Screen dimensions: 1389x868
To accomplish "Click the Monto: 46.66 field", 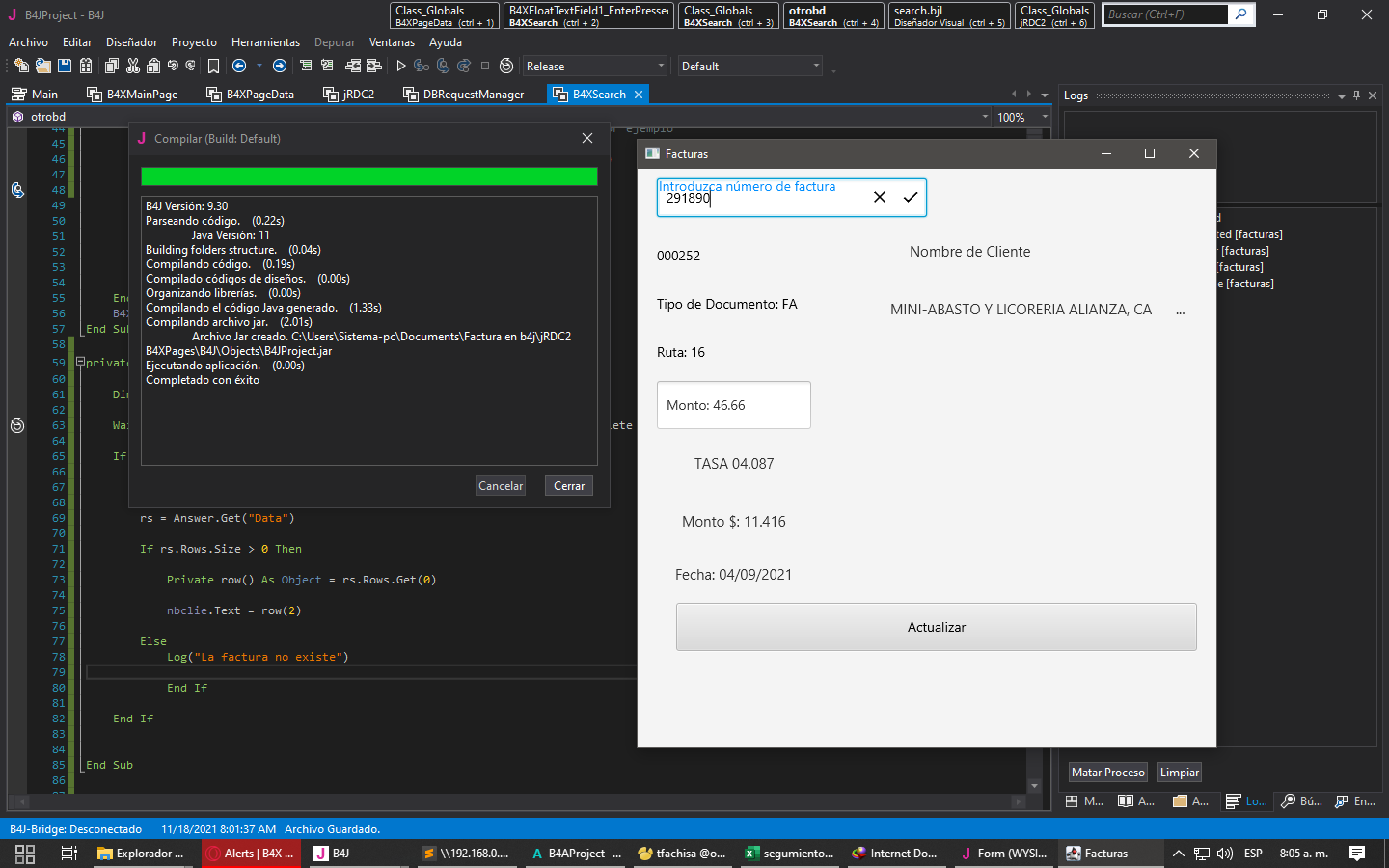I will tap(733, 405).
